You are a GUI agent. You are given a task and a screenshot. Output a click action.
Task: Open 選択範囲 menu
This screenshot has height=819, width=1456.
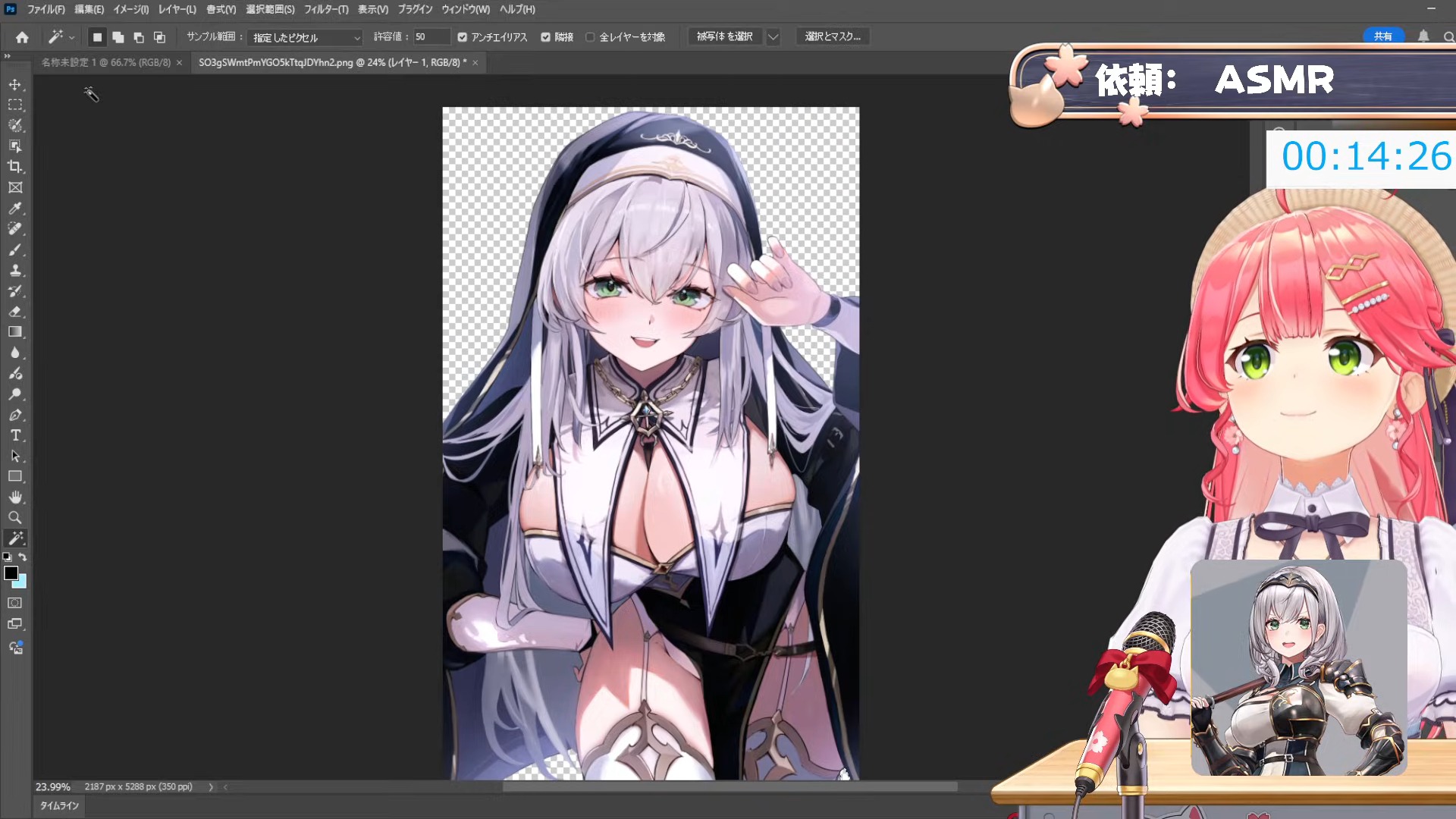point(270,9)
